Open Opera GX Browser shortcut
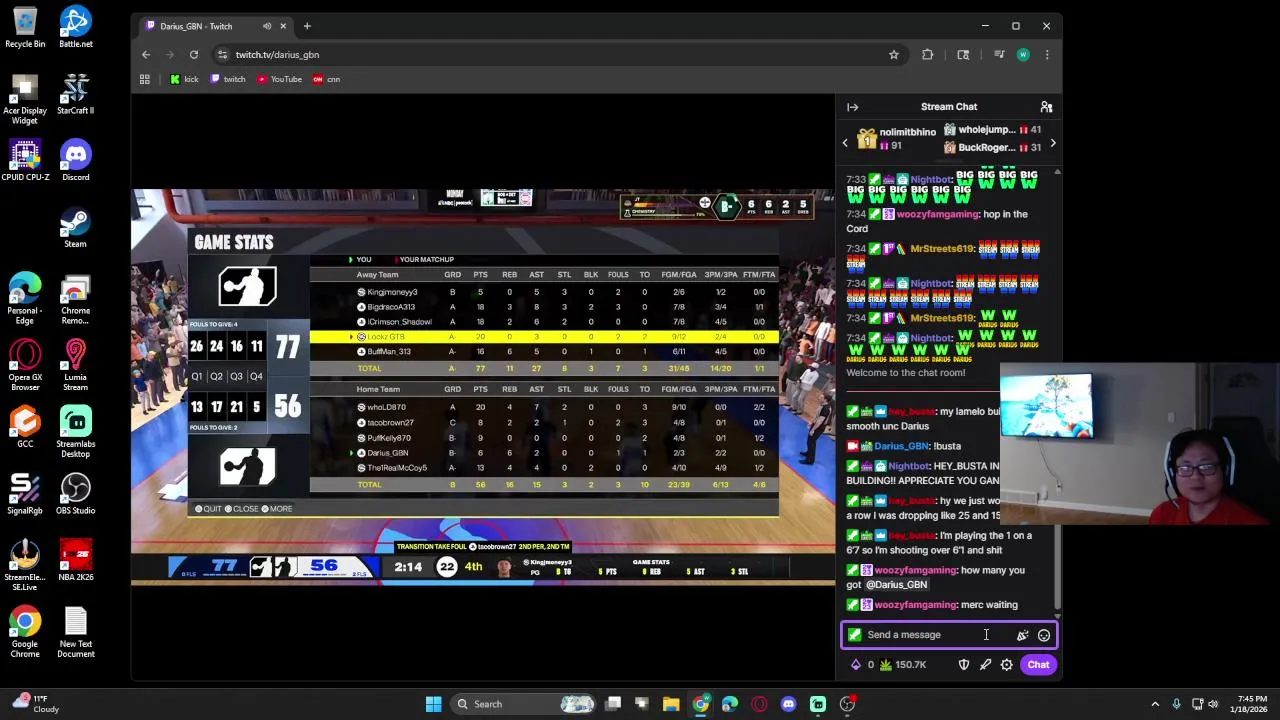 tap(25, 365)
